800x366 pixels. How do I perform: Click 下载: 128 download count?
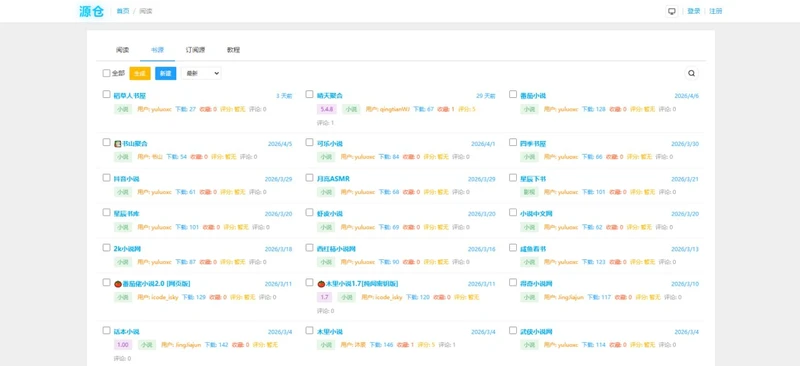tap(593, 109)
